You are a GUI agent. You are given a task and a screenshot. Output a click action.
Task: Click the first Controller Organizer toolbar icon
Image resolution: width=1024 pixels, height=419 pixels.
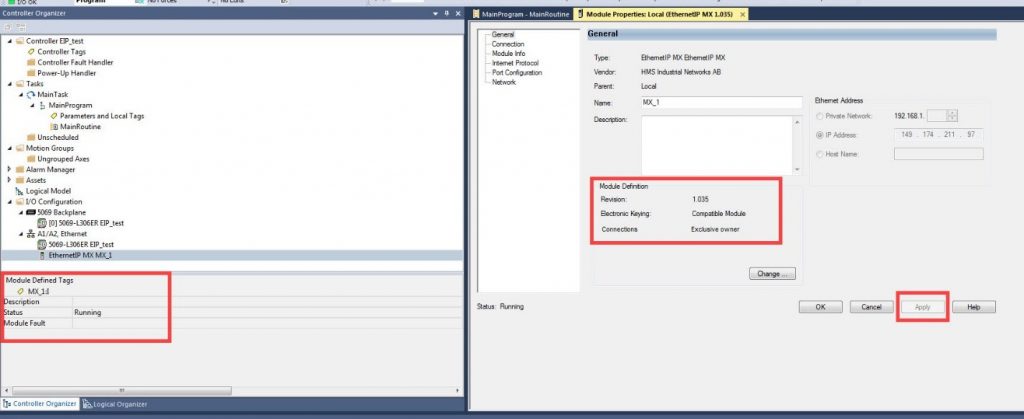pos(8,27)
